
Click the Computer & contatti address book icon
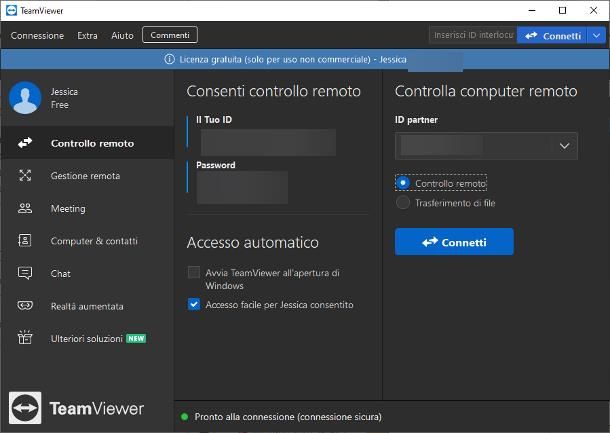[25, 240]
